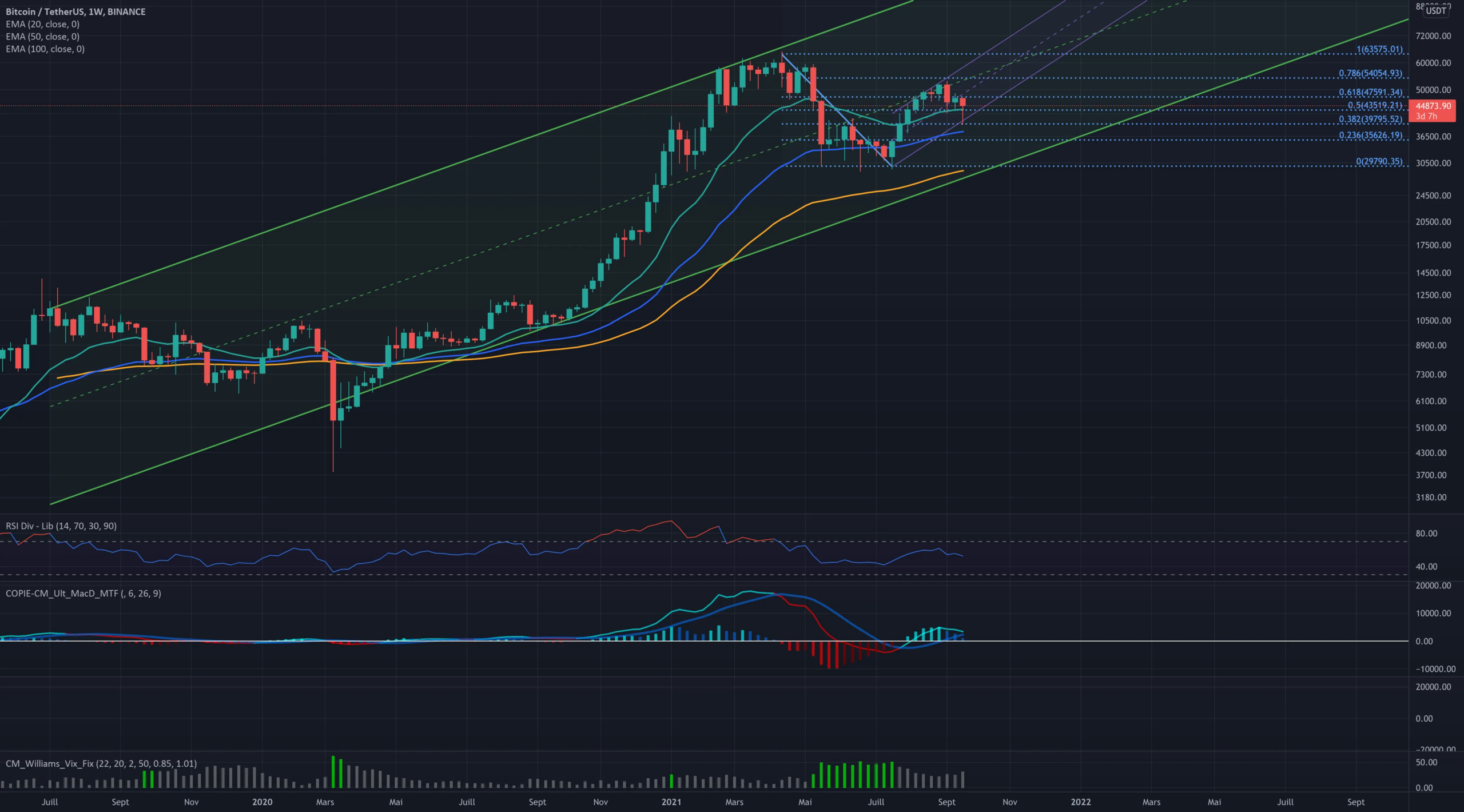Viewport: 1464px width, 812px height.
Task: Select the 0.786(54054.93) Fibonacci level label
Action: (x=1370, y=73)
